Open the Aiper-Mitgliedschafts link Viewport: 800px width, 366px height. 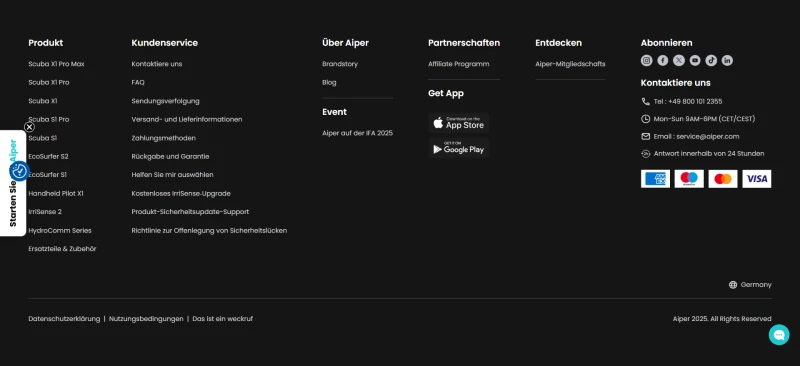[x=570, y=64]
